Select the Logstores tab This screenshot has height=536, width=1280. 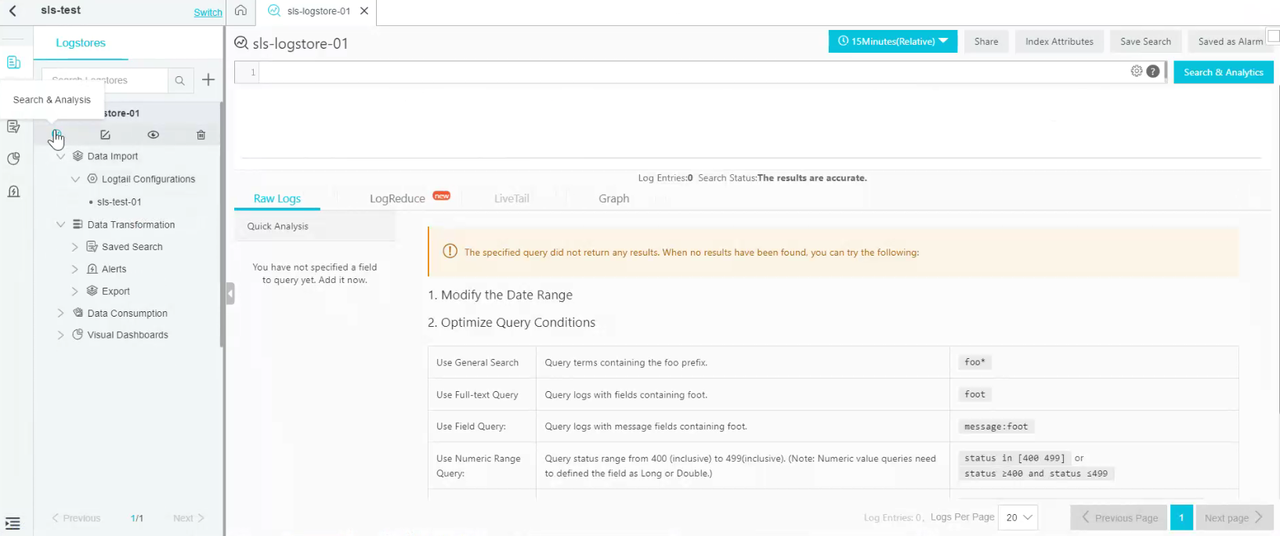pyautogui.click(x=81, y=43)
